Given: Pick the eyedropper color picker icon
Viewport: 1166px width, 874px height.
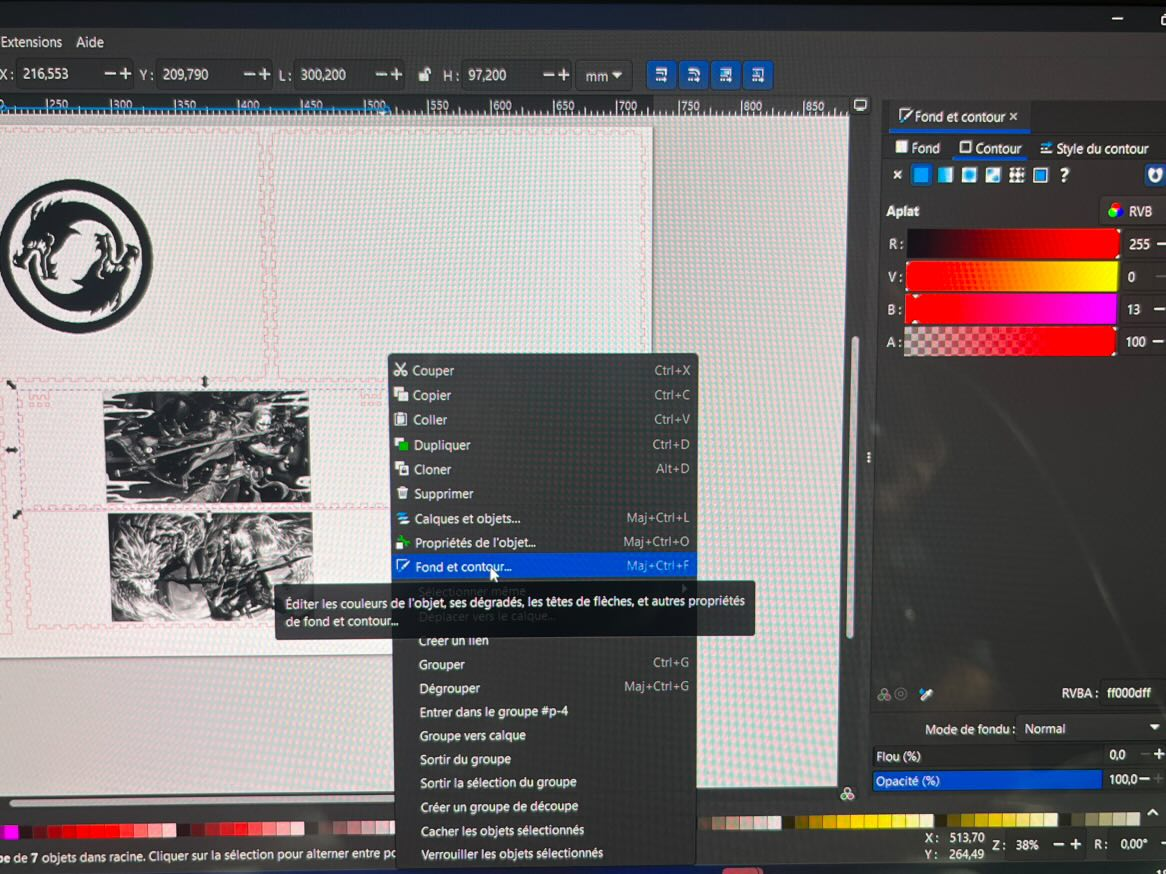Looking at the screenshot, I should click(926, 694).
